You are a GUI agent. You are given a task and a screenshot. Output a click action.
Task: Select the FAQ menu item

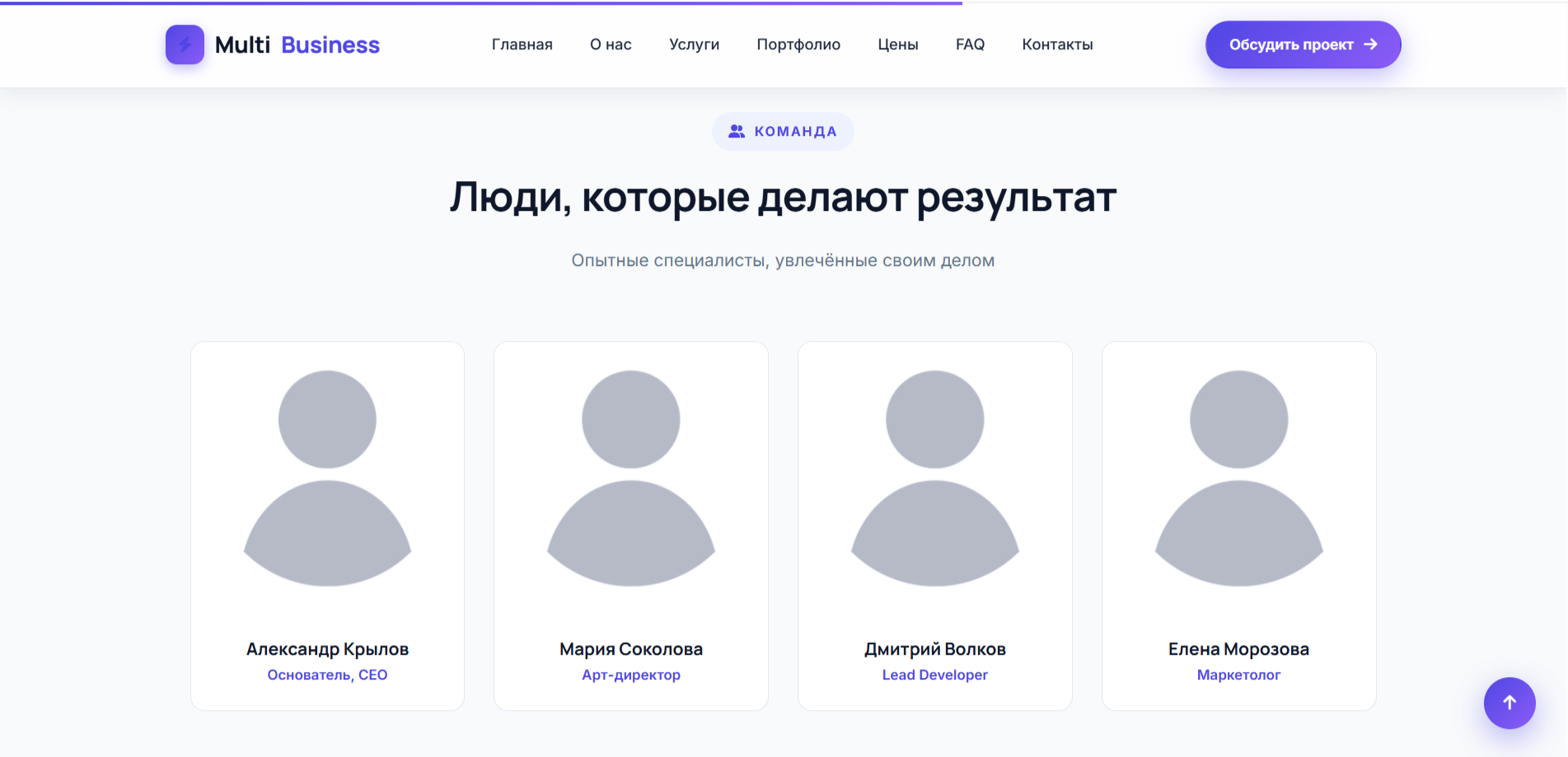tap(970, 44)
